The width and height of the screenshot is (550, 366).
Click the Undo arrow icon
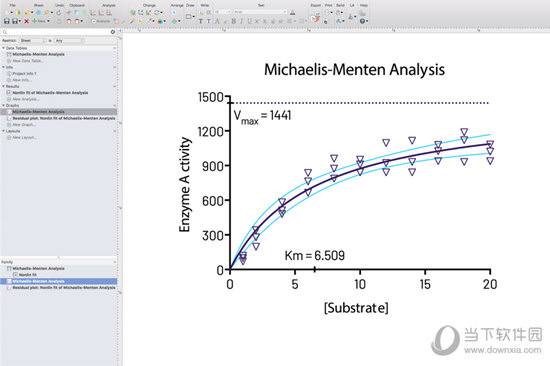(x=59, y=13)
